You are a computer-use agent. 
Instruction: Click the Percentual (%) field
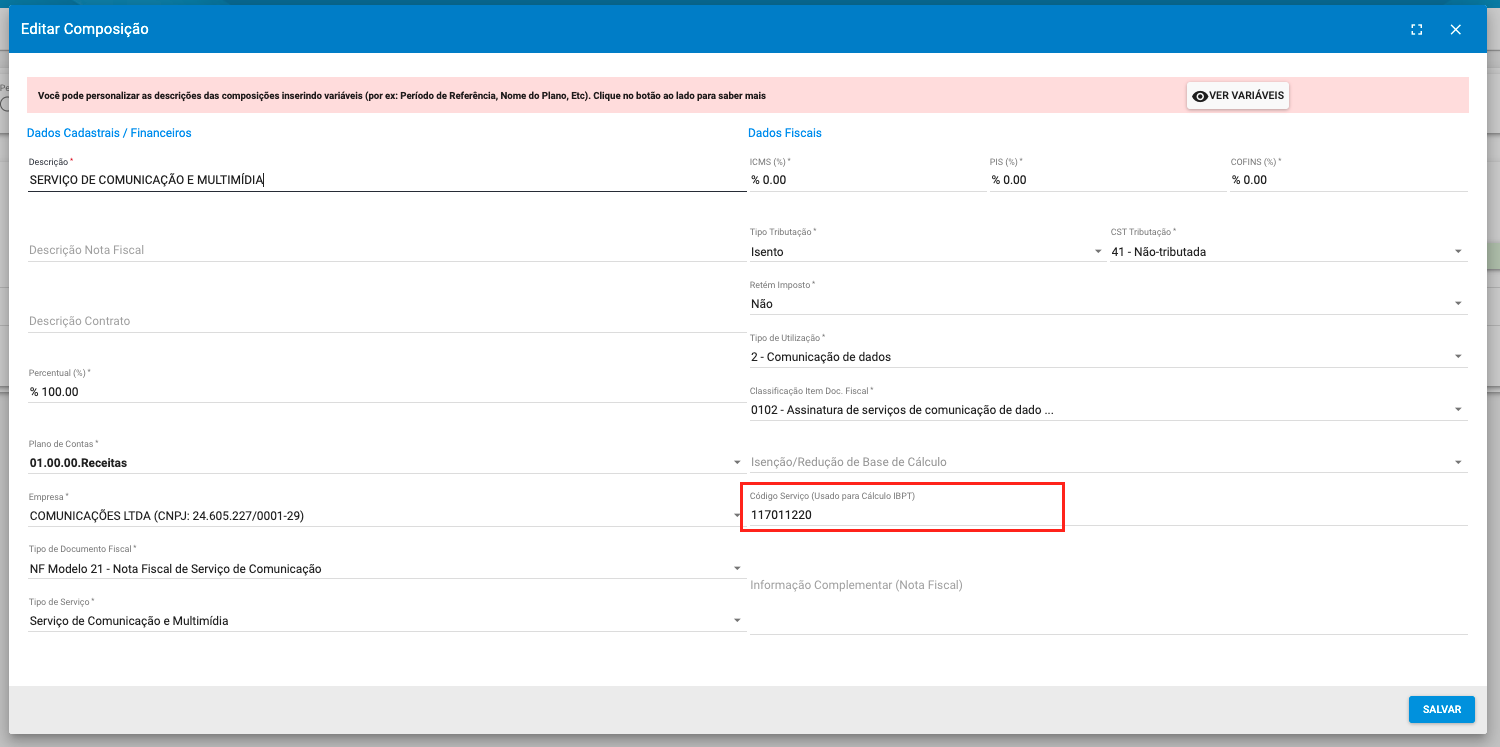387,392
